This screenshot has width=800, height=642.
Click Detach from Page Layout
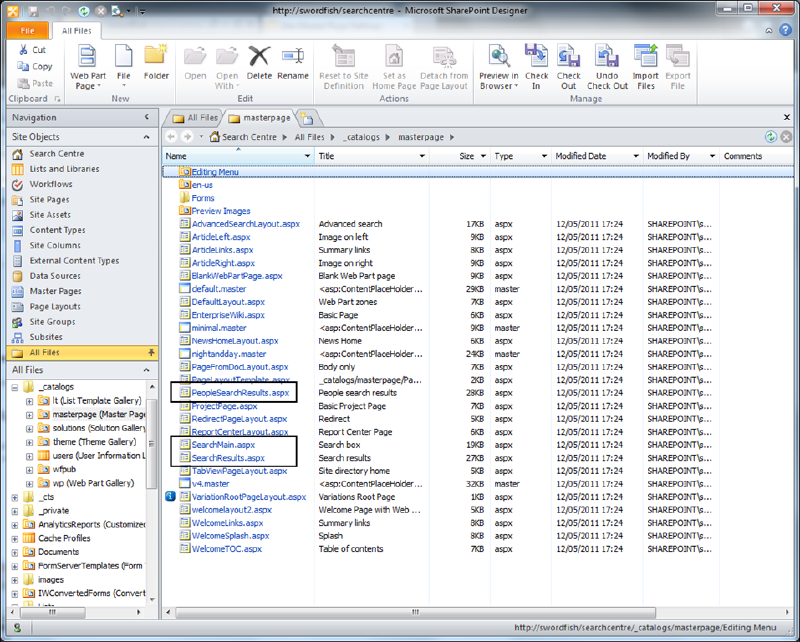pyautogui.click(x=444, y=67)
